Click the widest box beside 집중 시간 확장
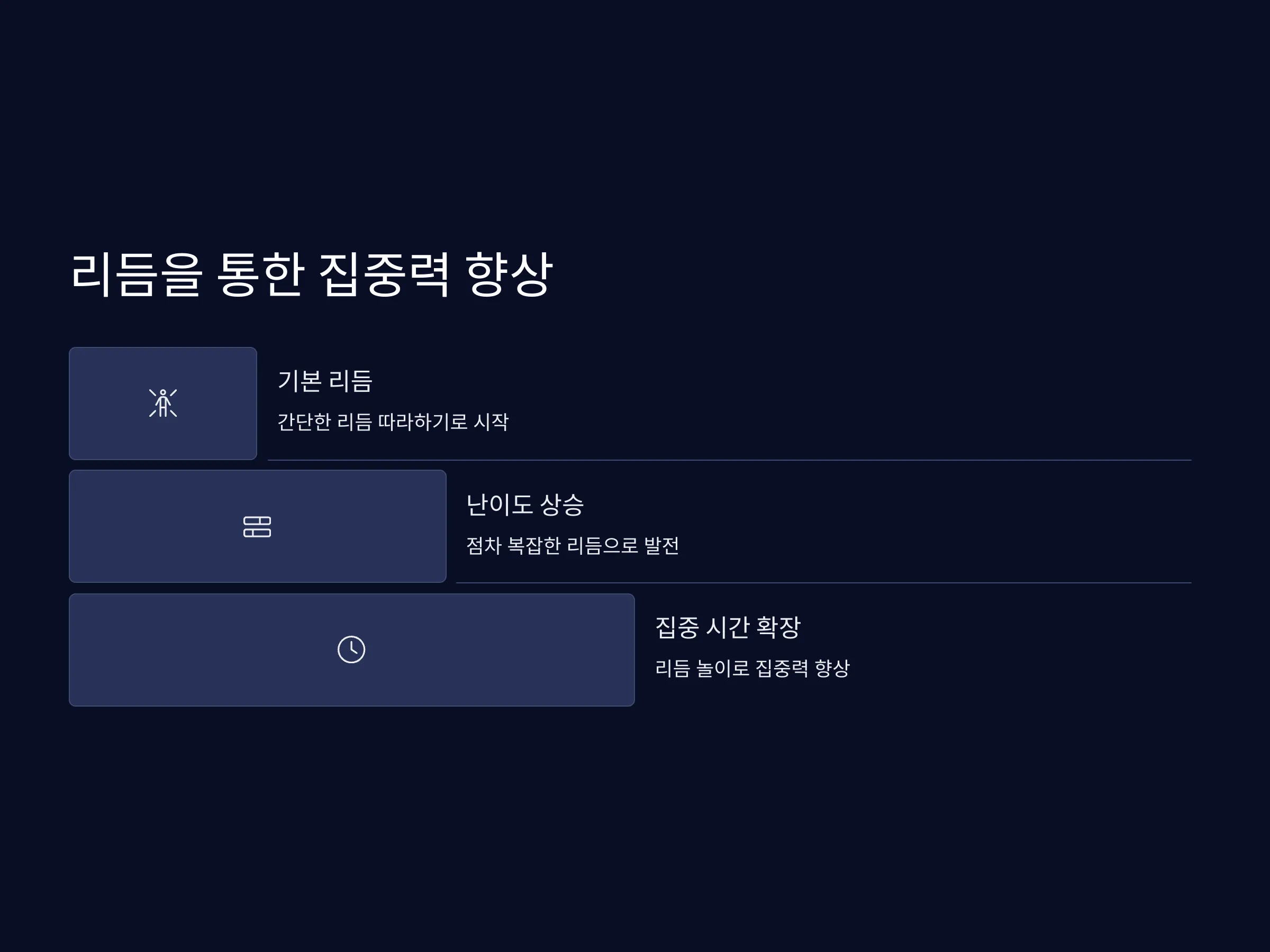Image resolution: width=1270 pixels, height=952 pixels. click(x=351, y=649)
